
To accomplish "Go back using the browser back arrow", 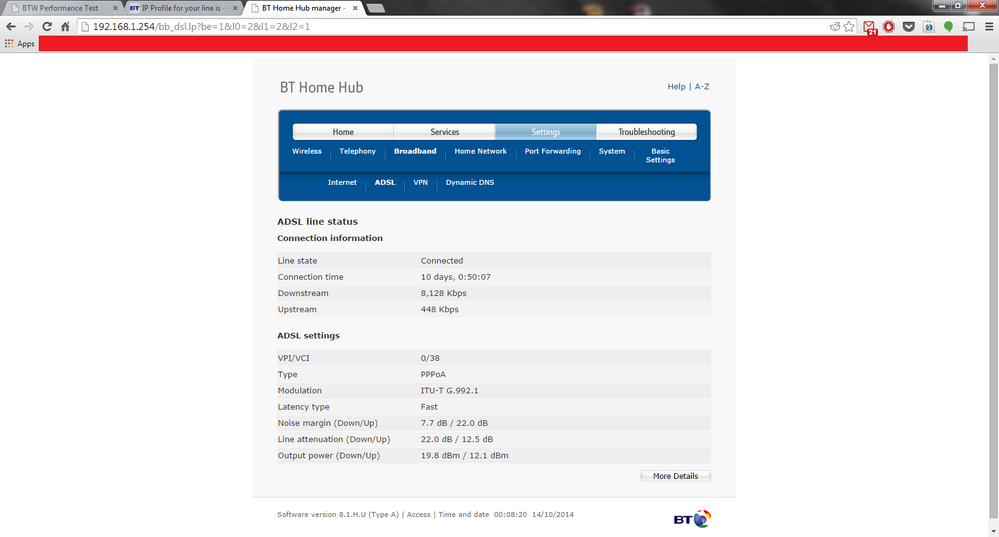I will click(x=11, y=27).
